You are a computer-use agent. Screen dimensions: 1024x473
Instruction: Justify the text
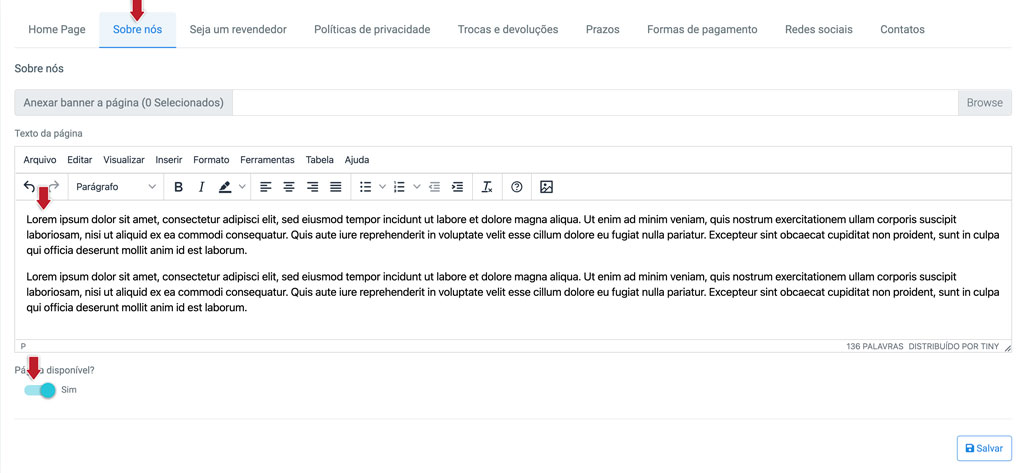(x=336, y=187)
